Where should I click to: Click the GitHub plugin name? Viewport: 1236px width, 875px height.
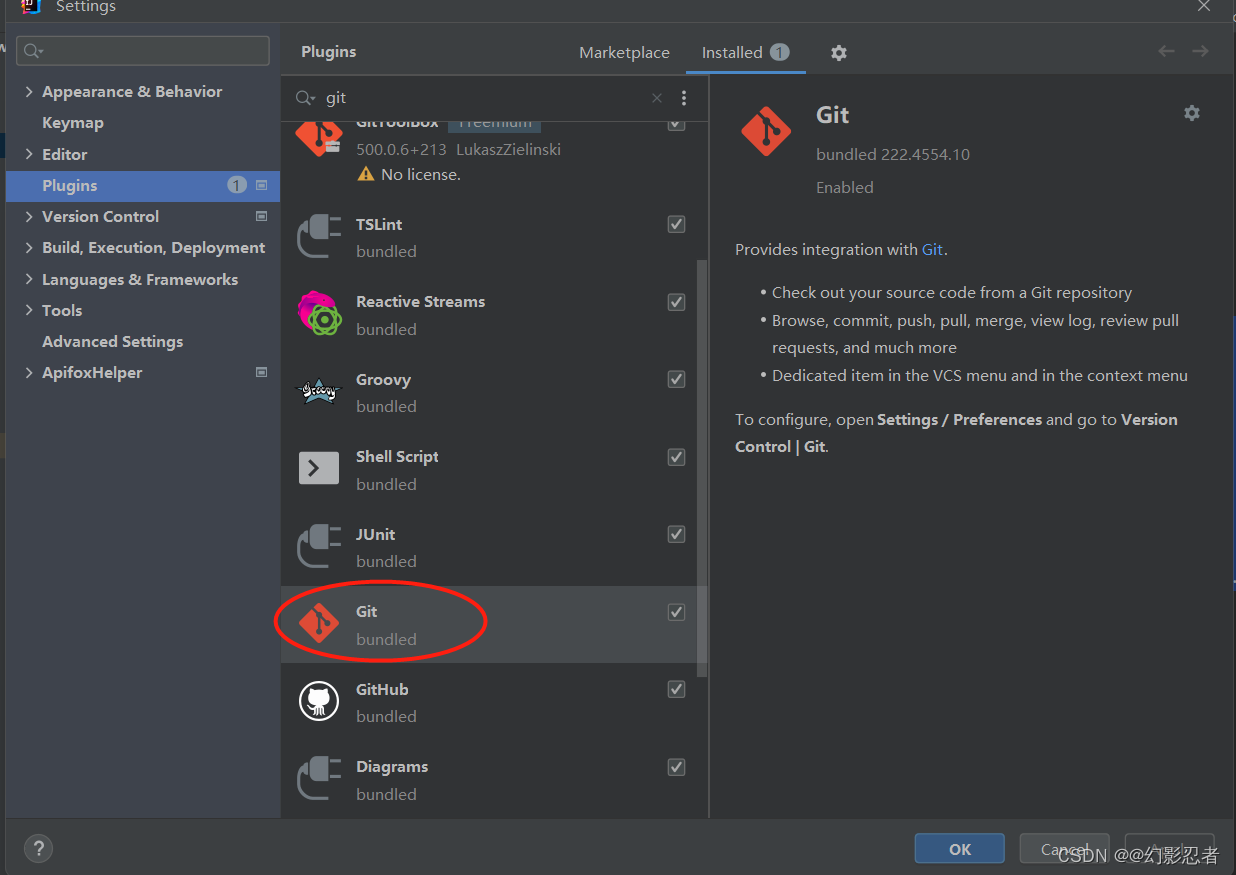(x=382, y=689)
